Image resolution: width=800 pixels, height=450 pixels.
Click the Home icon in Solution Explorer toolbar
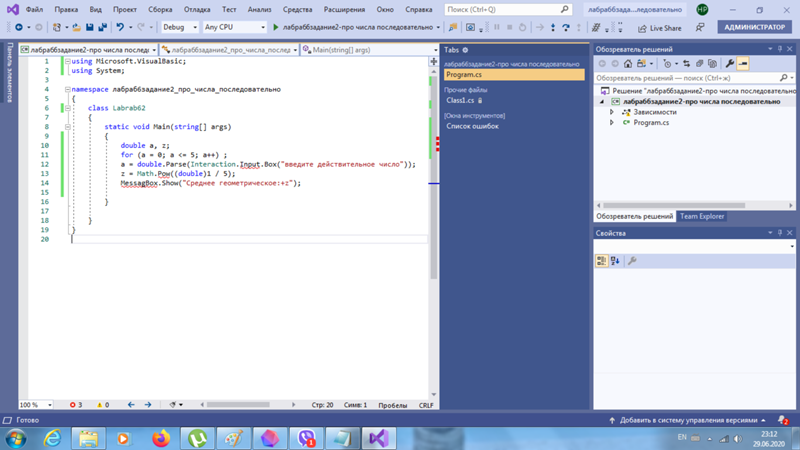tap(628, 64)
